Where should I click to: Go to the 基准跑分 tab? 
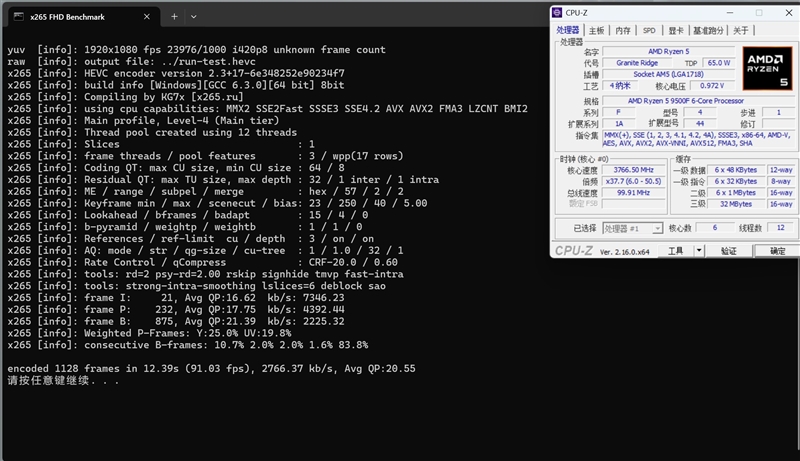pos(710,31)
